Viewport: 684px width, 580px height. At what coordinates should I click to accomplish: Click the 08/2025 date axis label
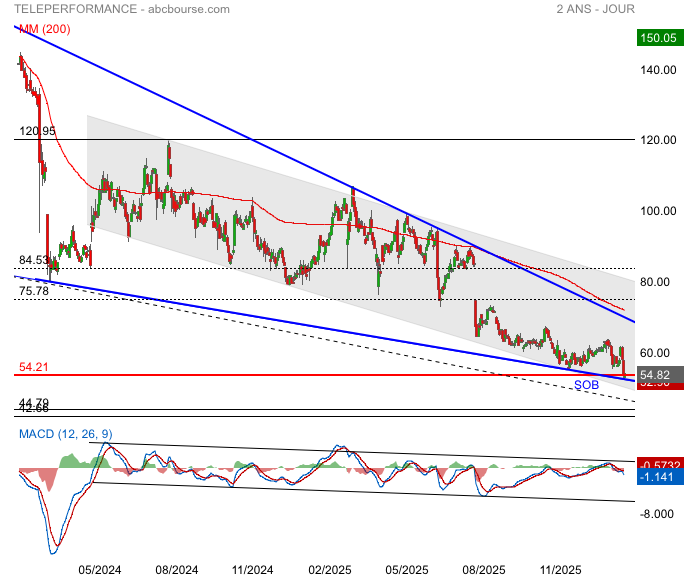point(484,570)
